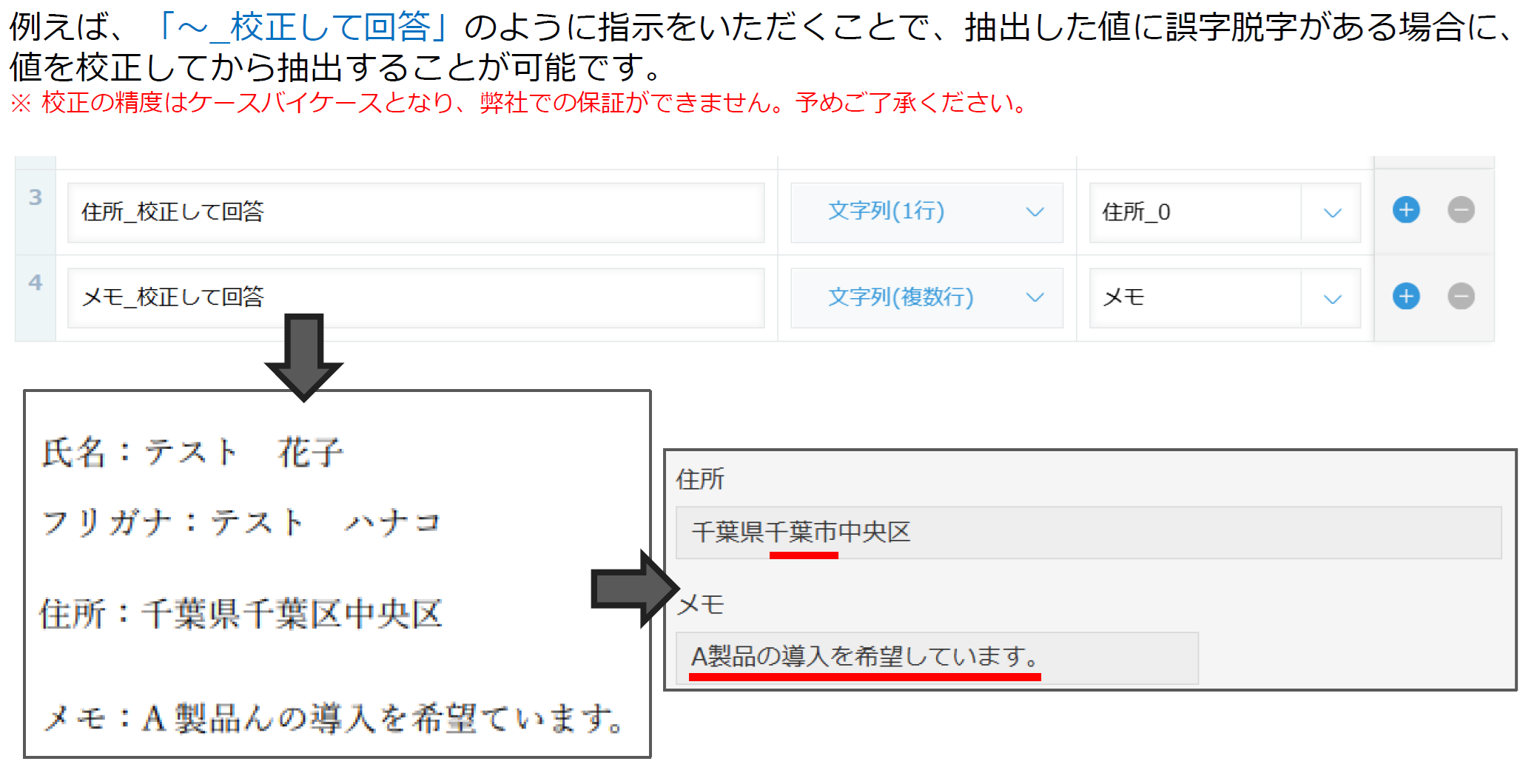Expand the 住所_0 field dropdown
This screenshot has width=1537, height=784.
coord(1331,213)
